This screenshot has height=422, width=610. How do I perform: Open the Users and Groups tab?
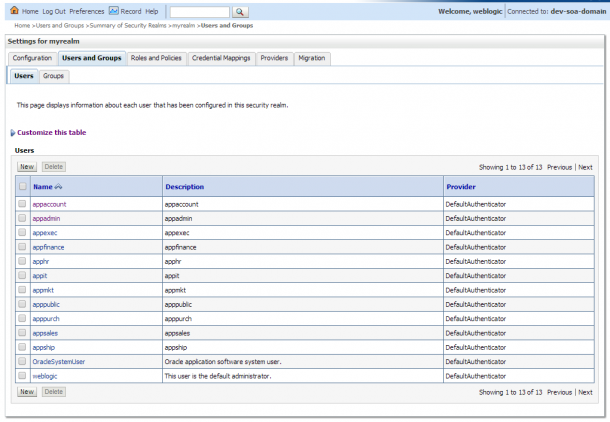coord(92,58)
